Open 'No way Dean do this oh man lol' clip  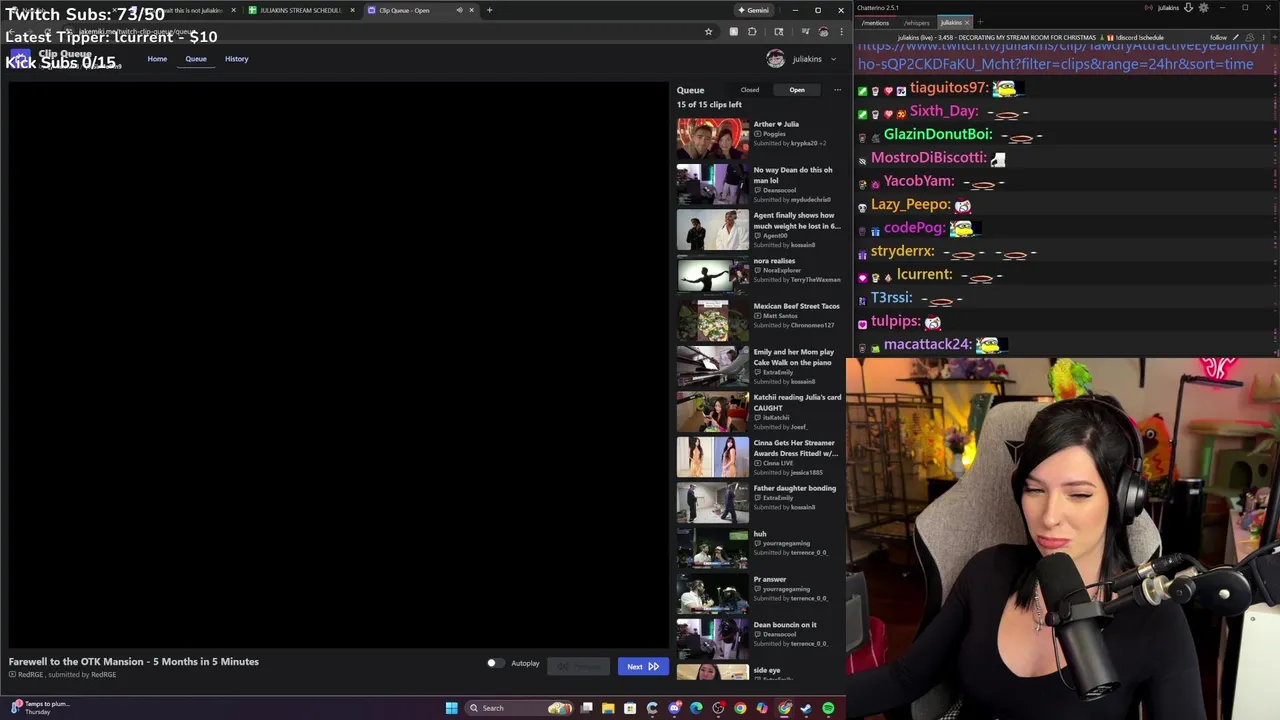[760, 185]
